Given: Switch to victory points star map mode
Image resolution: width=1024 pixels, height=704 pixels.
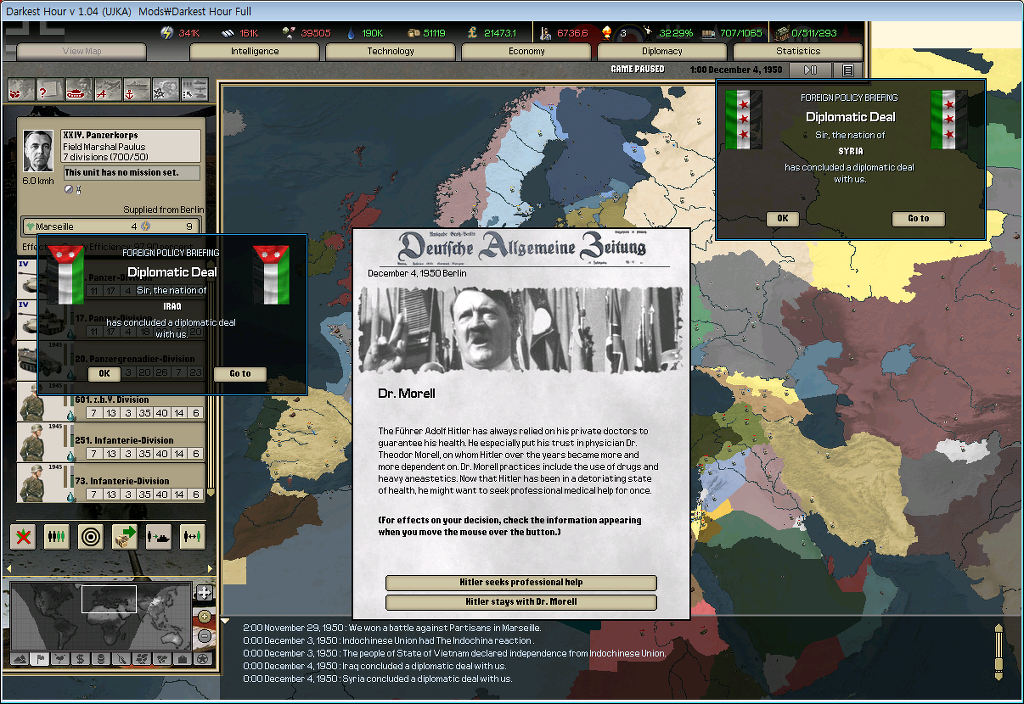Looking at the screenshot, I should coord(202,659).
